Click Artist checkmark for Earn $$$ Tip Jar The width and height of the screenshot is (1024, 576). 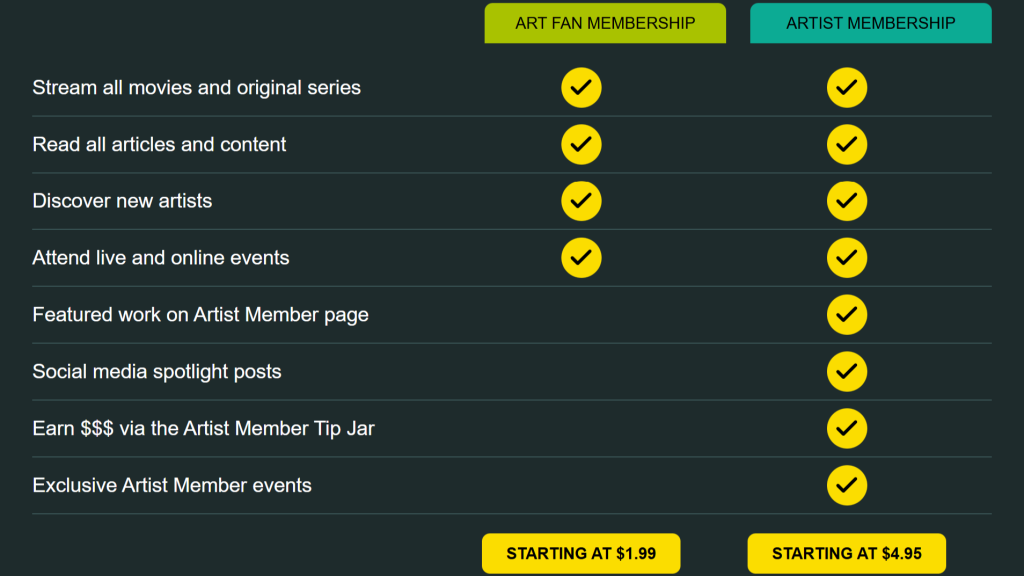[x=847, y=428]
